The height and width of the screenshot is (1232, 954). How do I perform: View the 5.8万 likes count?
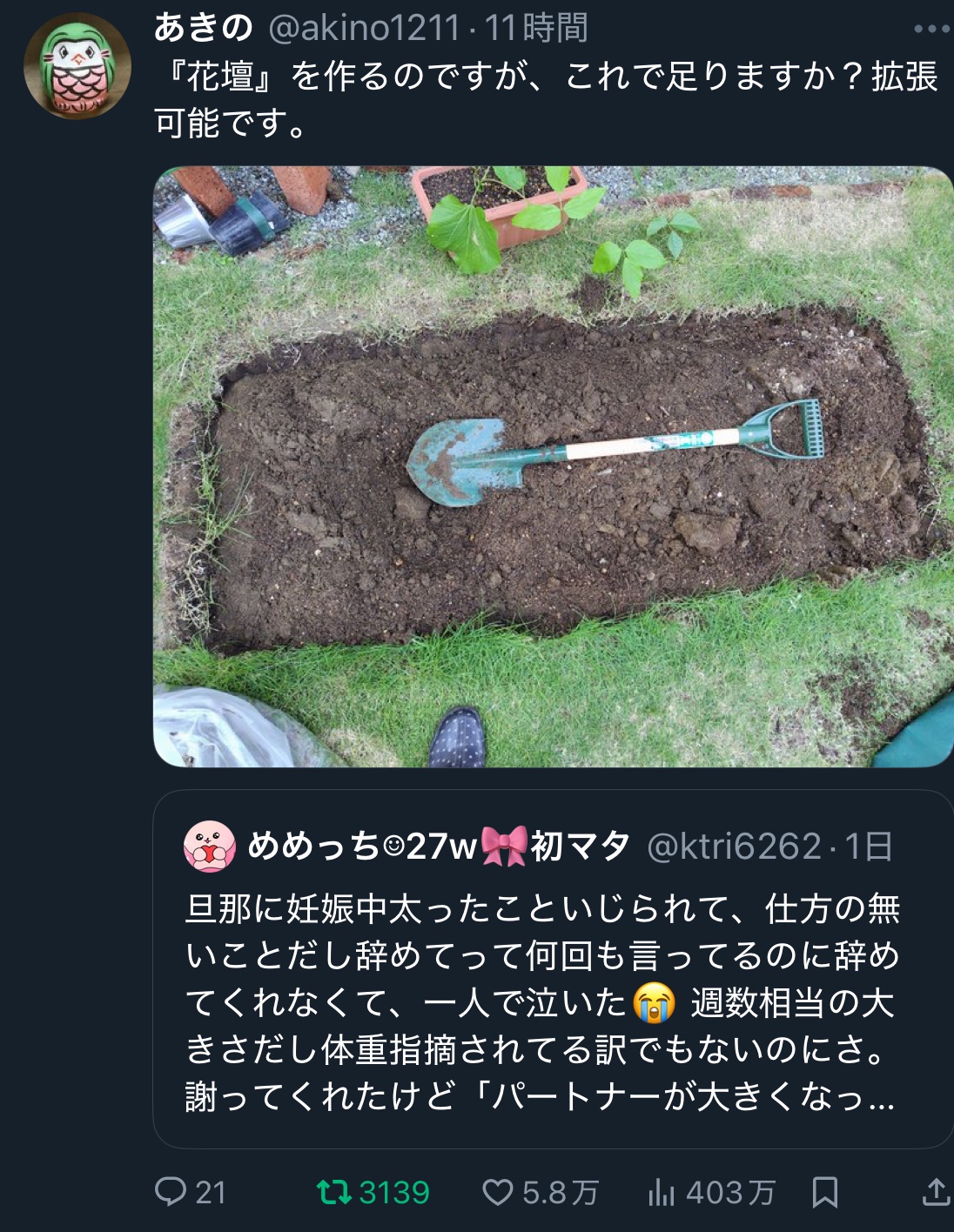point(560,1192)
